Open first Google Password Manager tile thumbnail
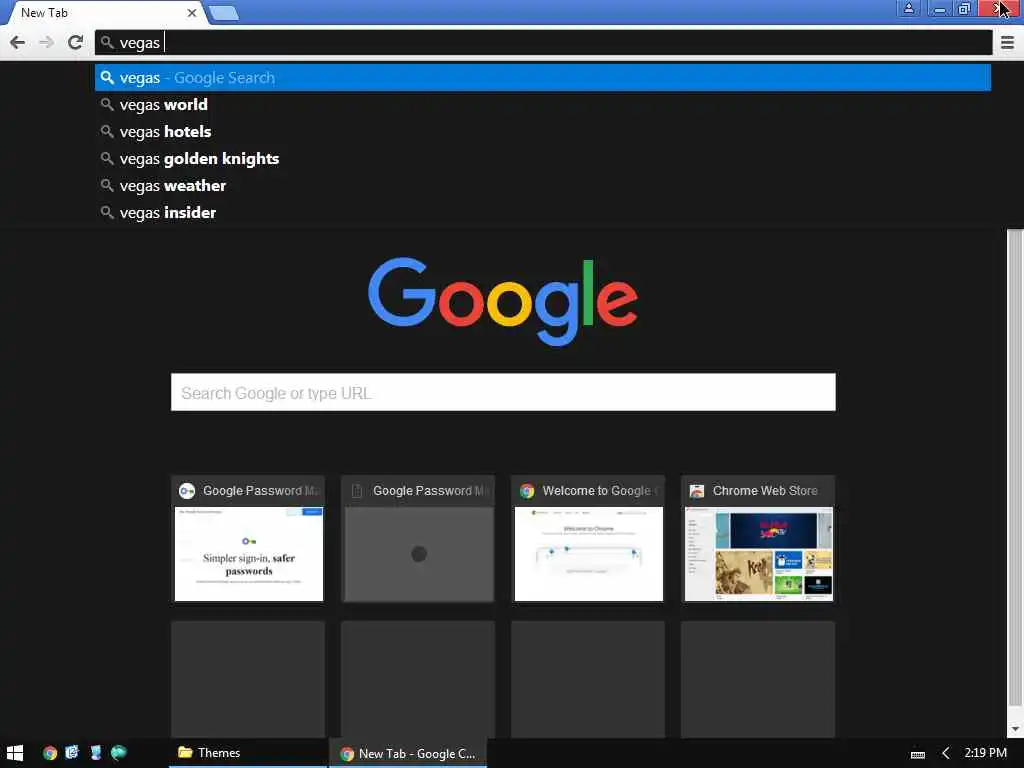 click(x=249, y=554)
